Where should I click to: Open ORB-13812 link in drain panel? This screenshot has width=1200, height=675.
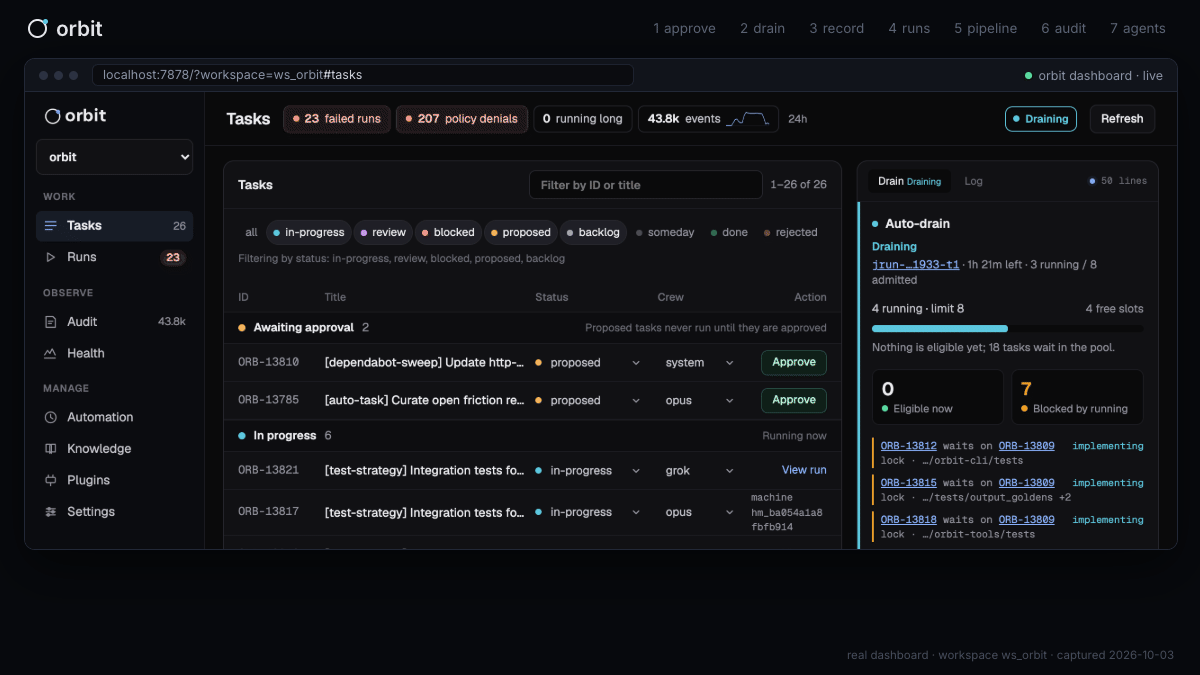(908, 446)
